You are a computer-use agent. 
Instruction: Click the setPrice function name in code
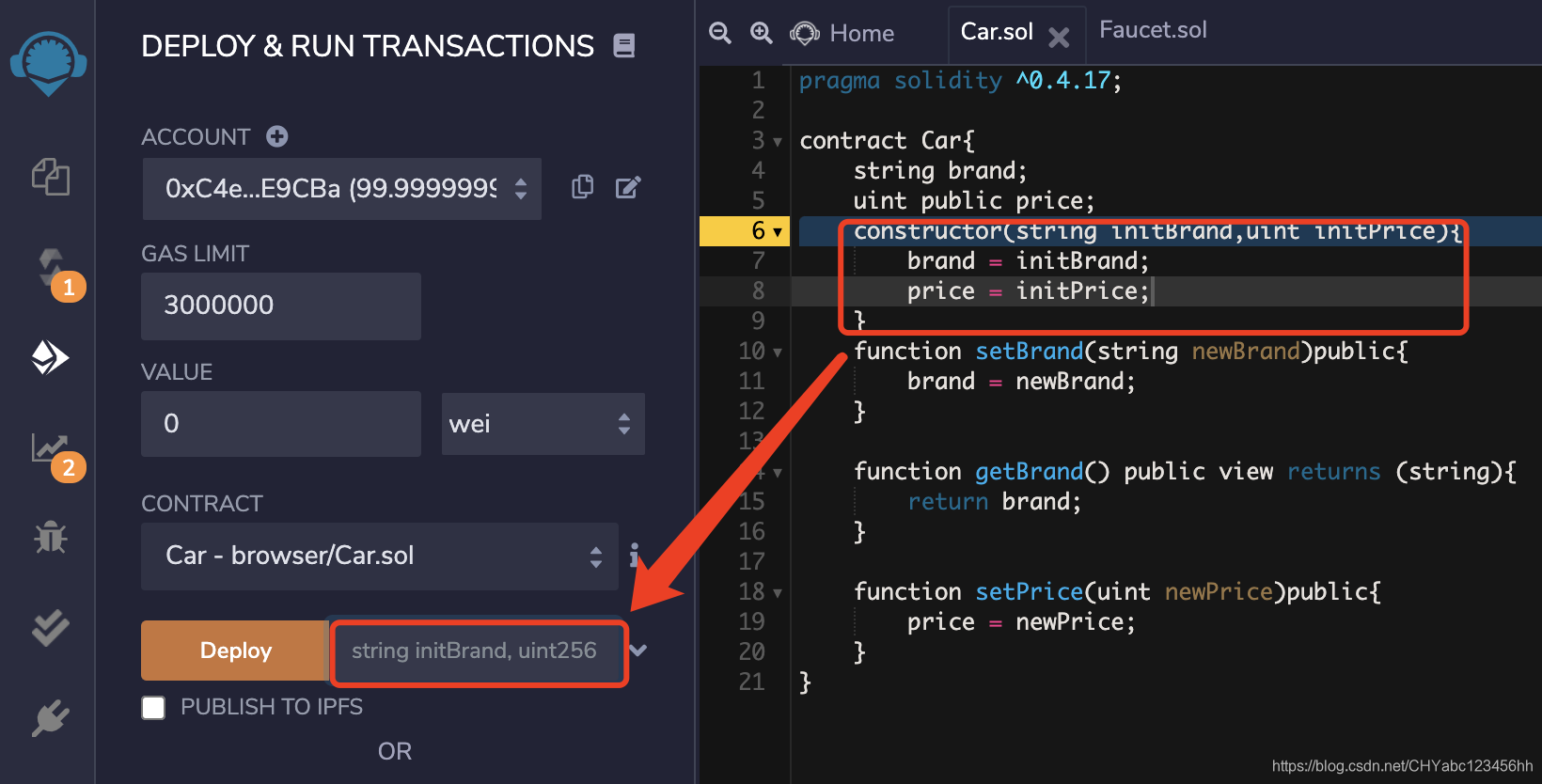tap(1030, 592)
